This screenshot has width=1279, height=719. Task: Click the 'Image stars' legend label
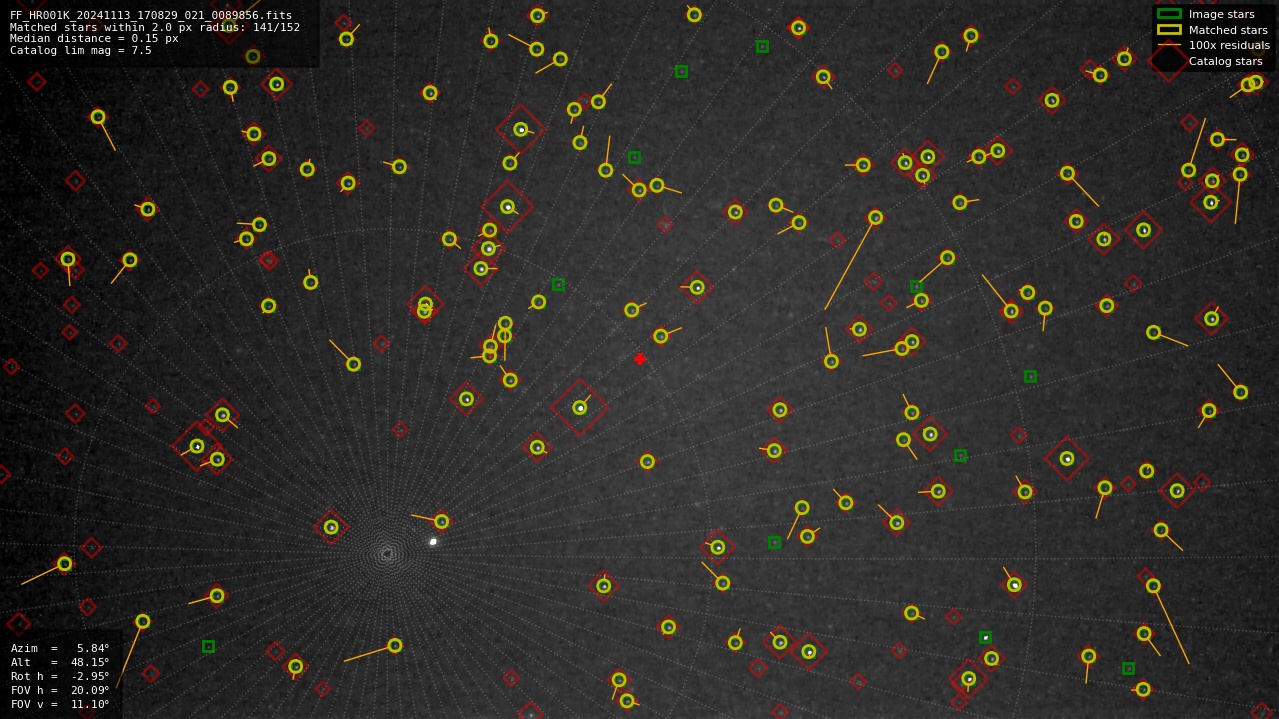[x=1221, y=14]
